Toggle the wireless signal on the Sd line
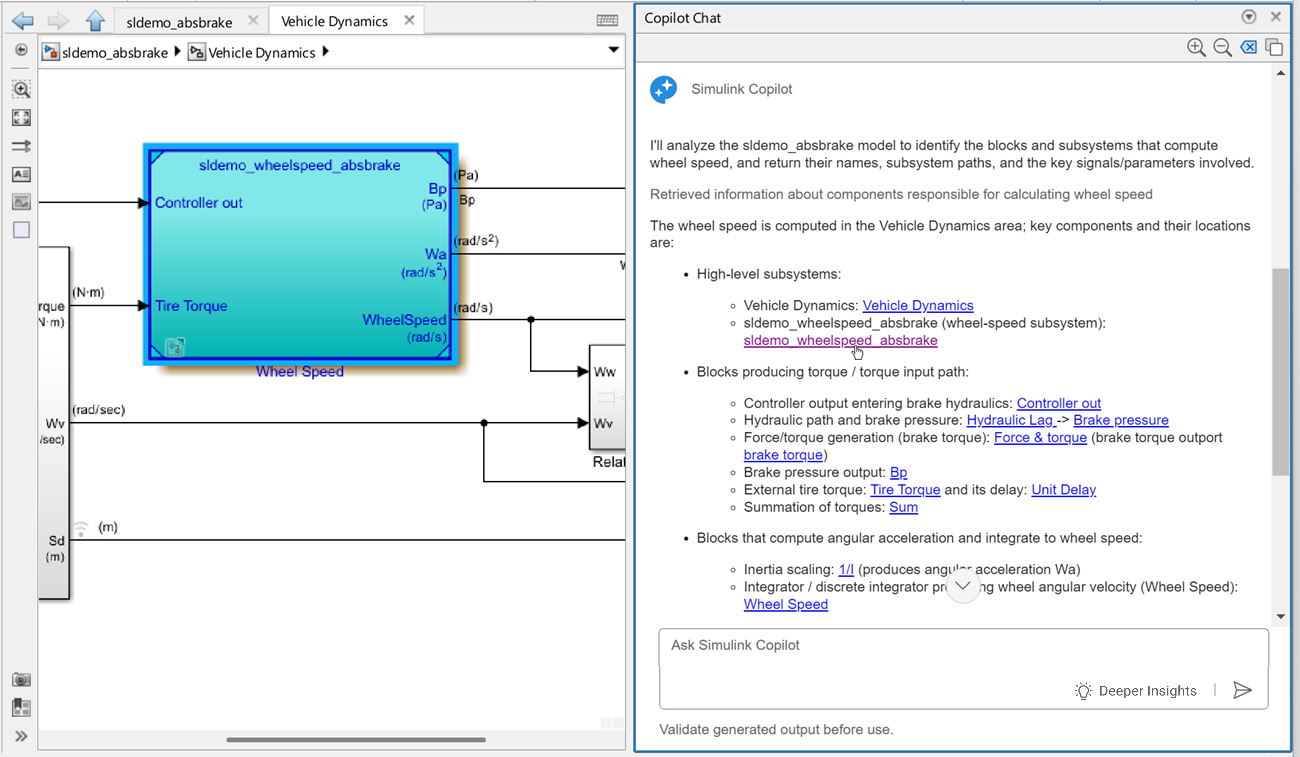 80,527
